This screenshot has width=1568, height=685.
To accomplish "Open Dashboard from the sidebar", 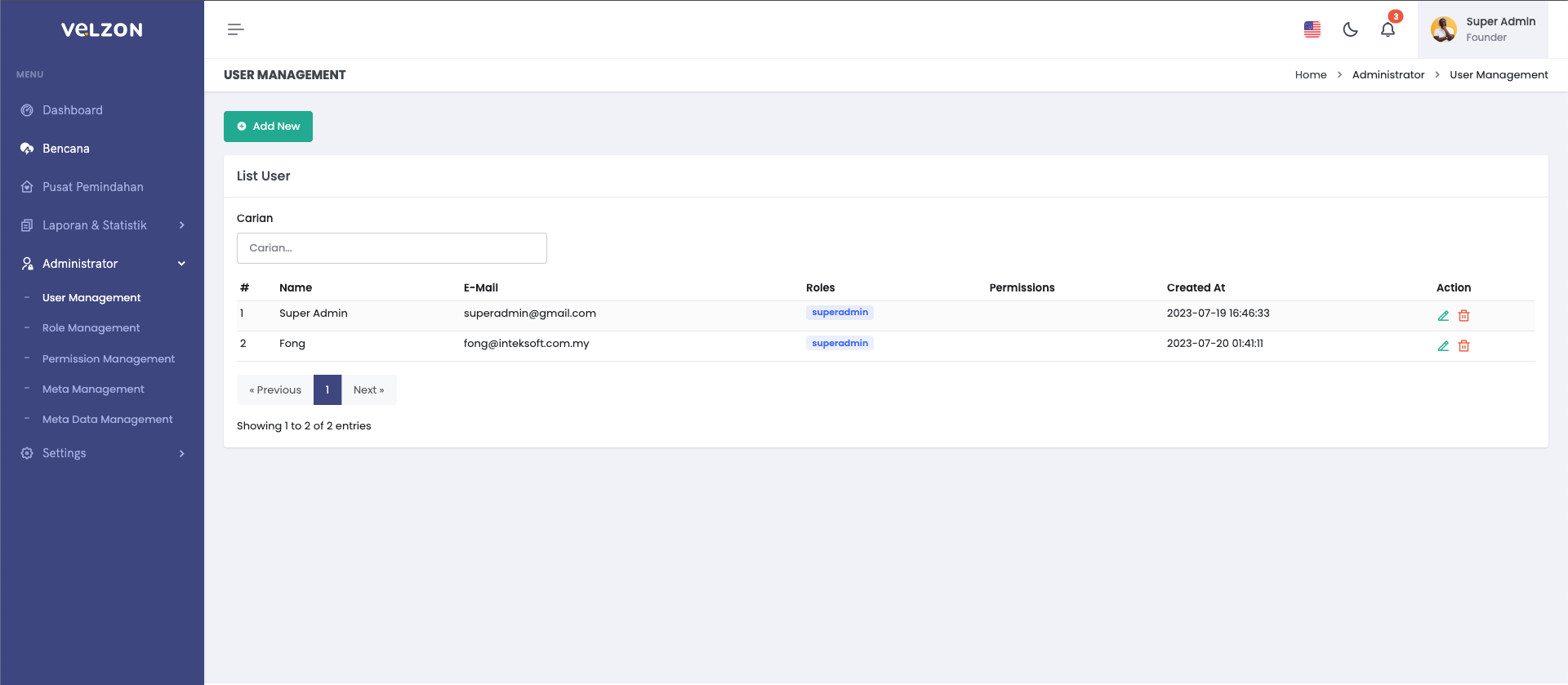I will coord(73,110).
